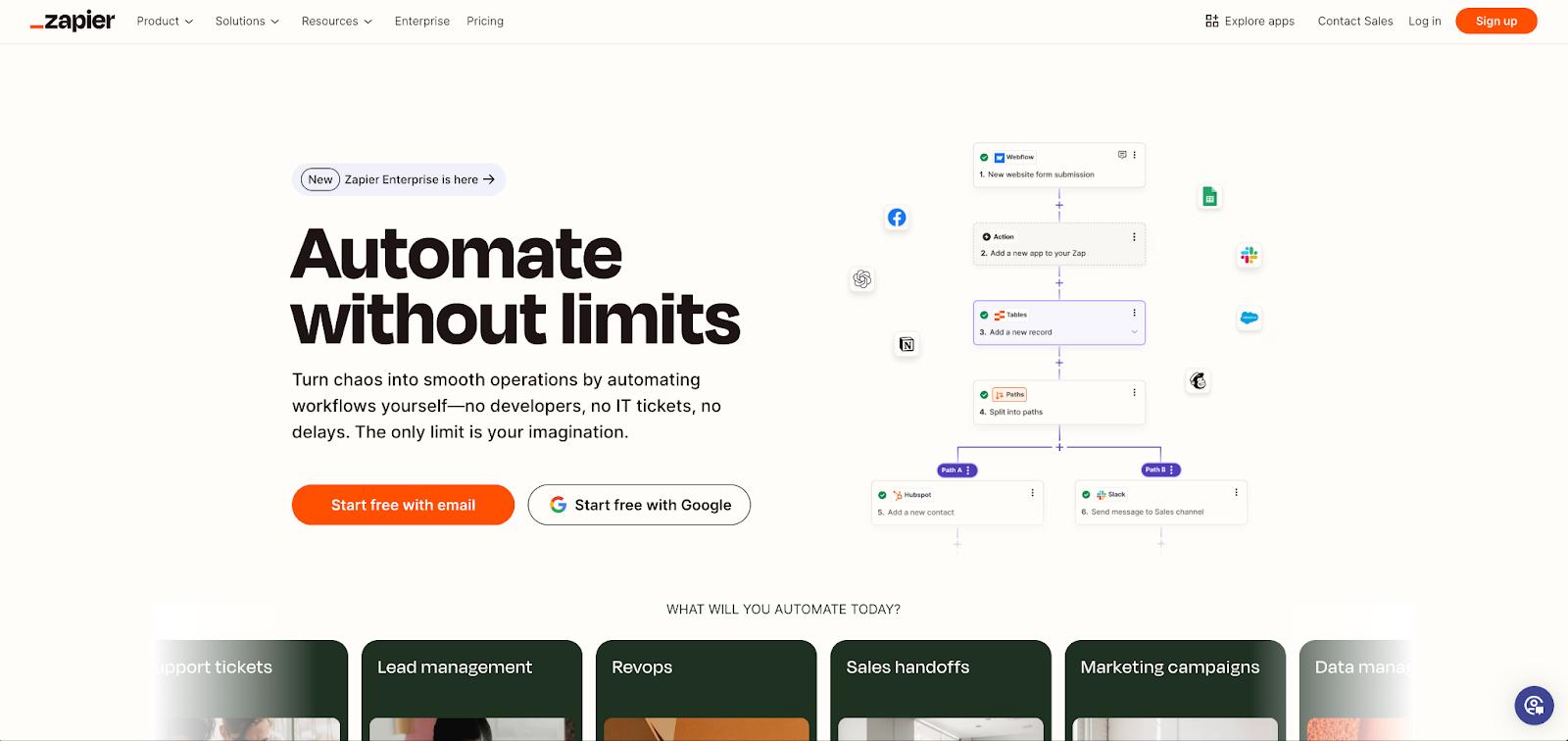Click the orange Sign up button
This screenshot has height=741, width=1568.
coord(1496,21)
